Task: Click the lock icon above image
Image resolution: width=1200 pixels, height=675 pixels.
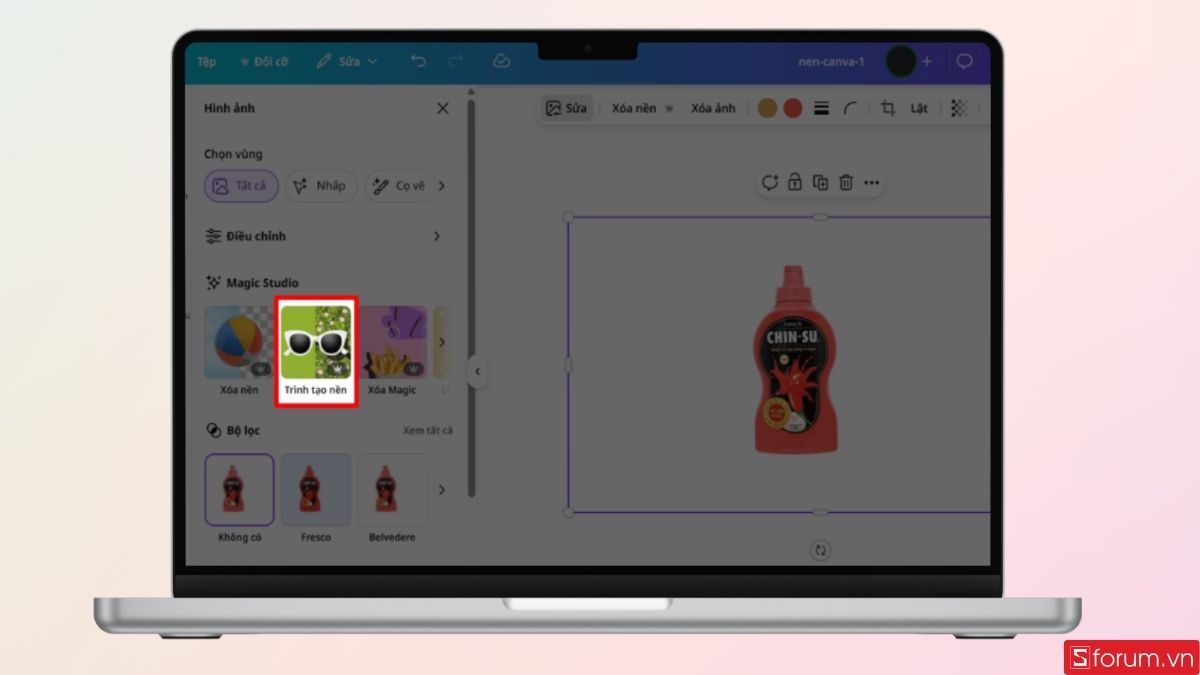Action: pyautogui.click(x=794, y=183)
